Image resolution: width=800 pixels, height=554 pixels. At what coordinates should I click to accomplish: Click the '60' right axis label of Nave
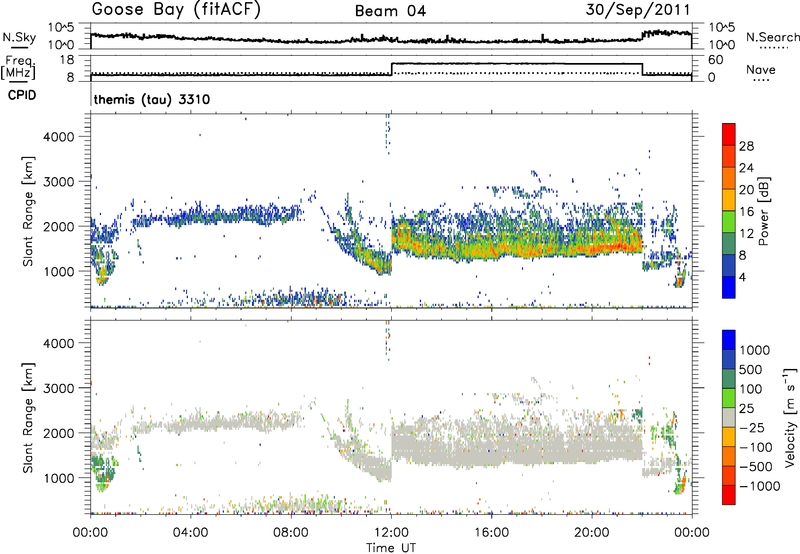coord(716,60)
